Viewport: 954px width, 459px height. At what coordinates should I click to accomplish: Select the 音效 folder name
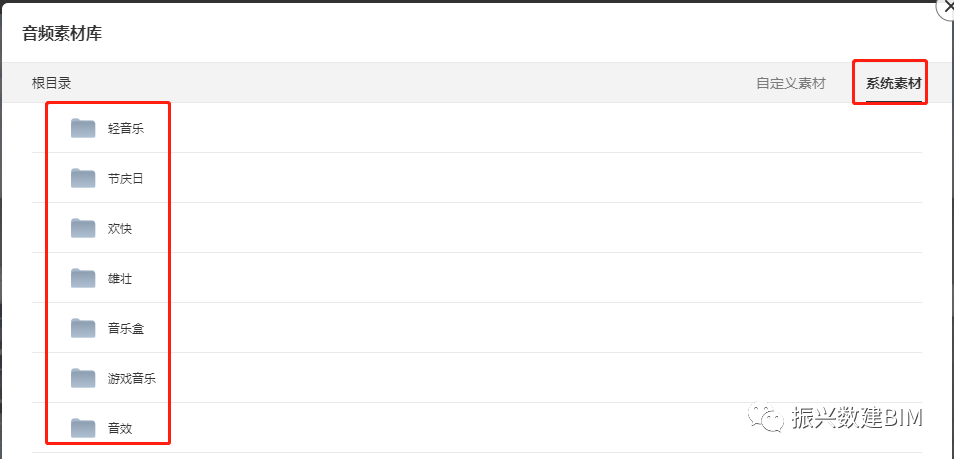[x=120, y=429]
